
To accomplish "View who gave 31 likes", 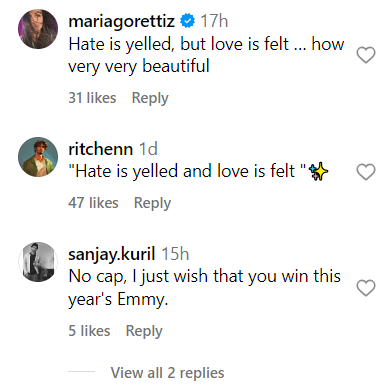I will (x=92, y=98).
